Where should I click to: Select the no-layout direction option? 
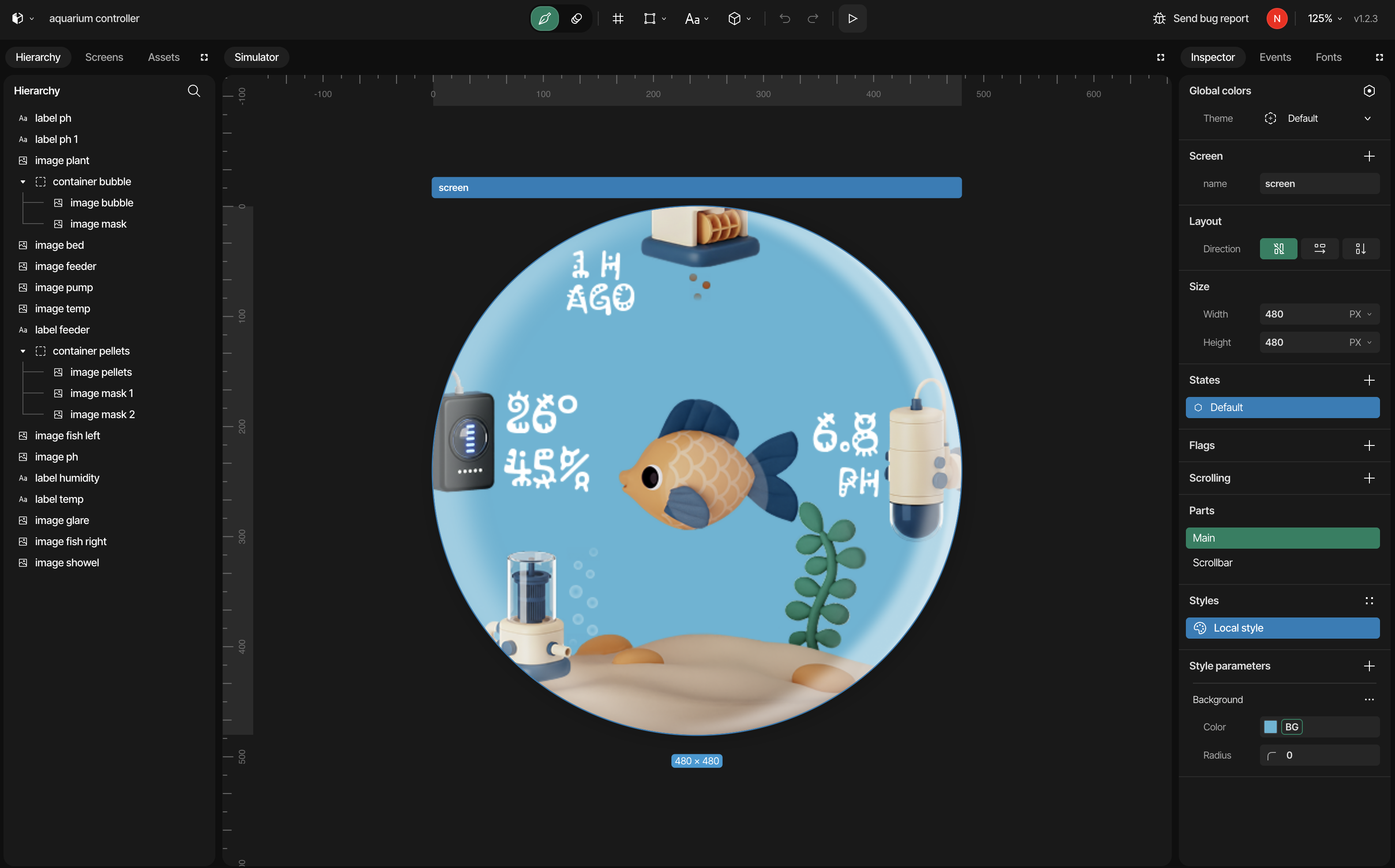tap(1278, 249)
